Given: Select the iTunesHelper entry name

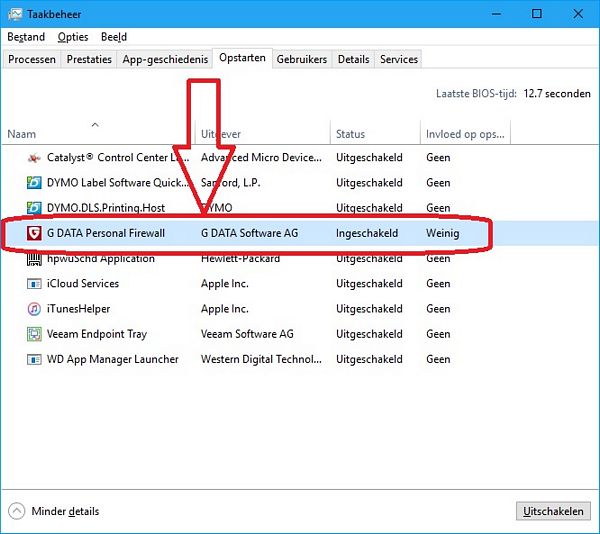Looking at the screenshot, I should [x=78, y=309].
